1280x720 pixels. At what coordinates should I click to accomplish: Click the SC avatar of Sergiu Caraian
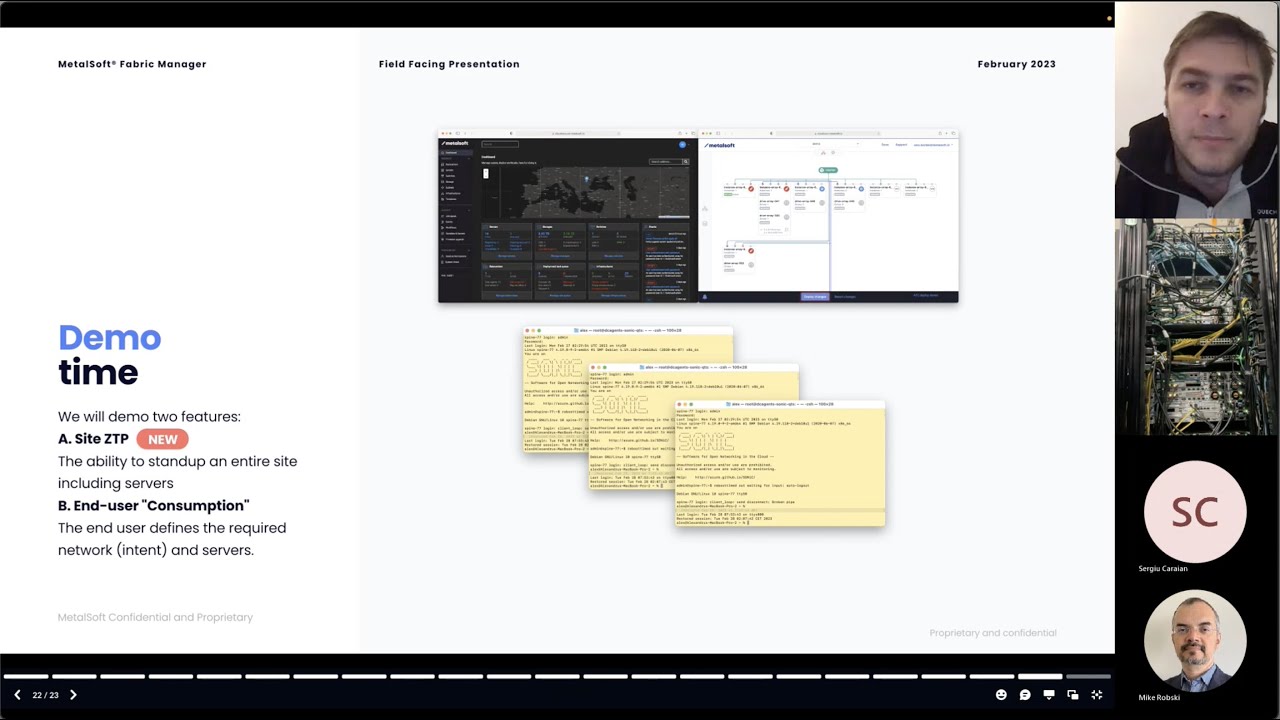1195,512
